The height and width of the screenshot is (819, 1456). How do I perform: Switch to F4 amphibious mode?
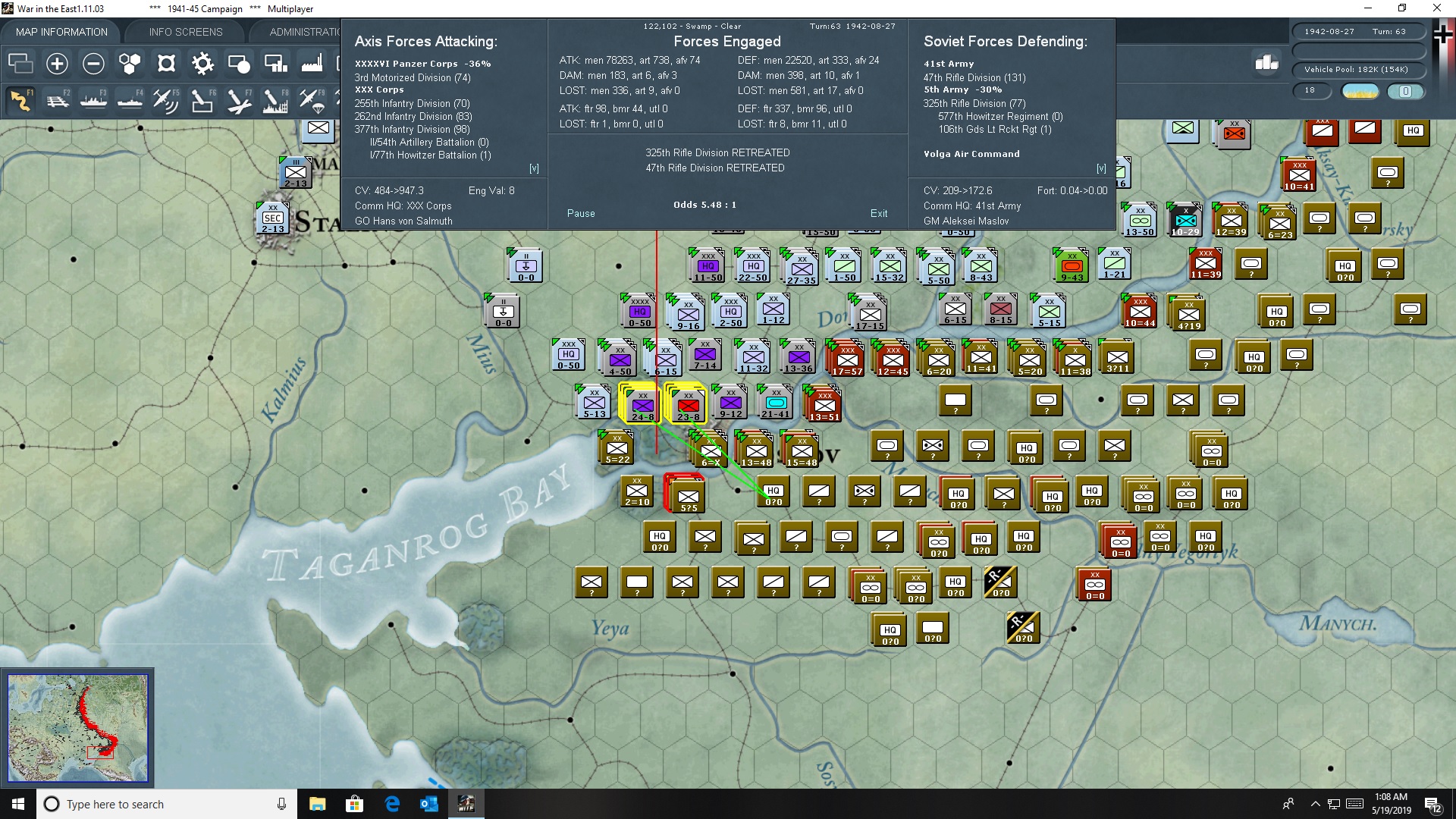pos(130,101)
